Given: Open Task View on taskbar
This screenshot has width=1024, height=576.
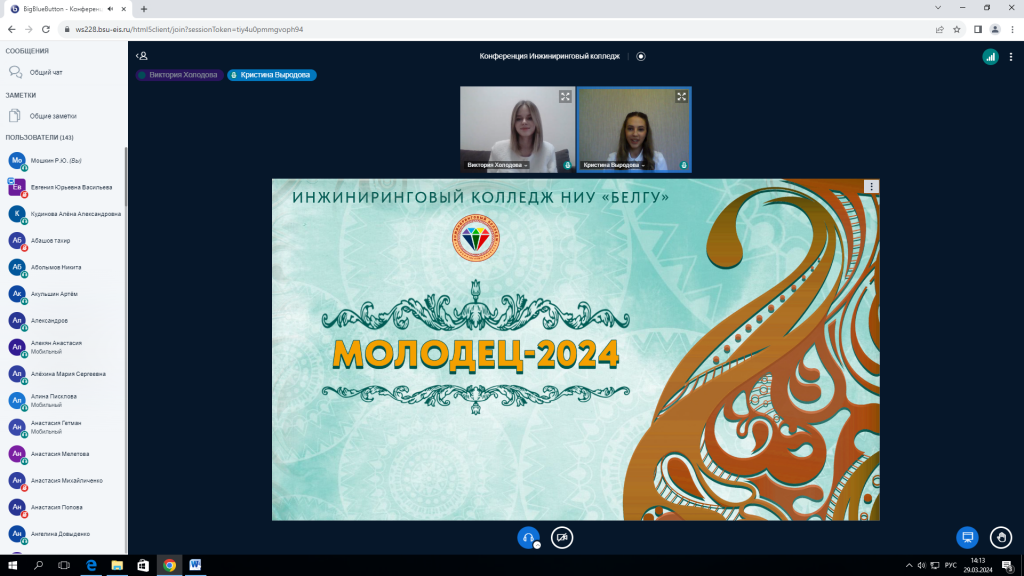Looking at the screenshot, I should (64, 566).
